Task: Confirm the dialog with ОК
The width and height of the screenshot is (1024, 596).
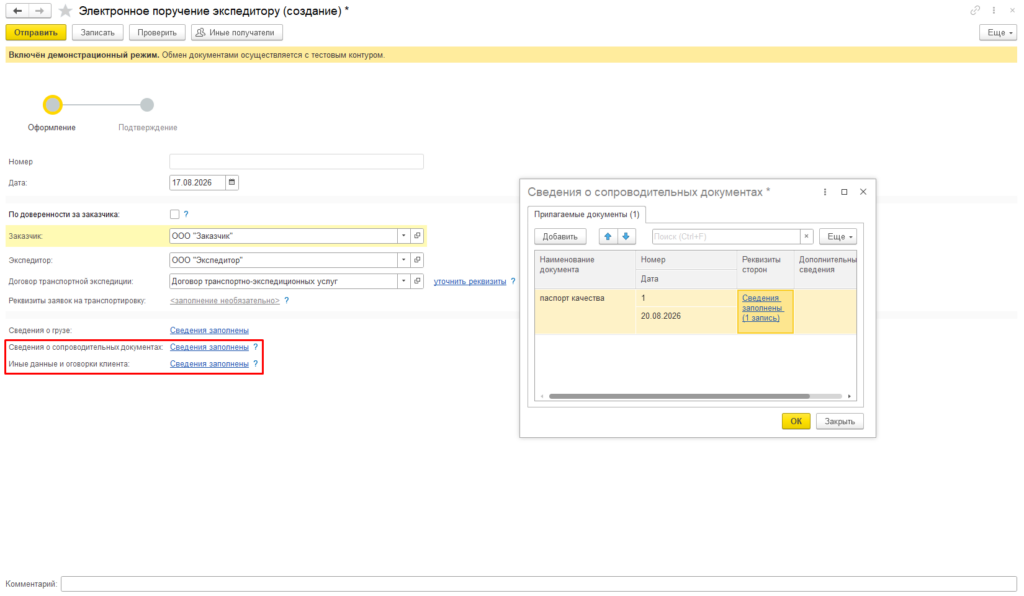Action: click(x=796, y=421)
